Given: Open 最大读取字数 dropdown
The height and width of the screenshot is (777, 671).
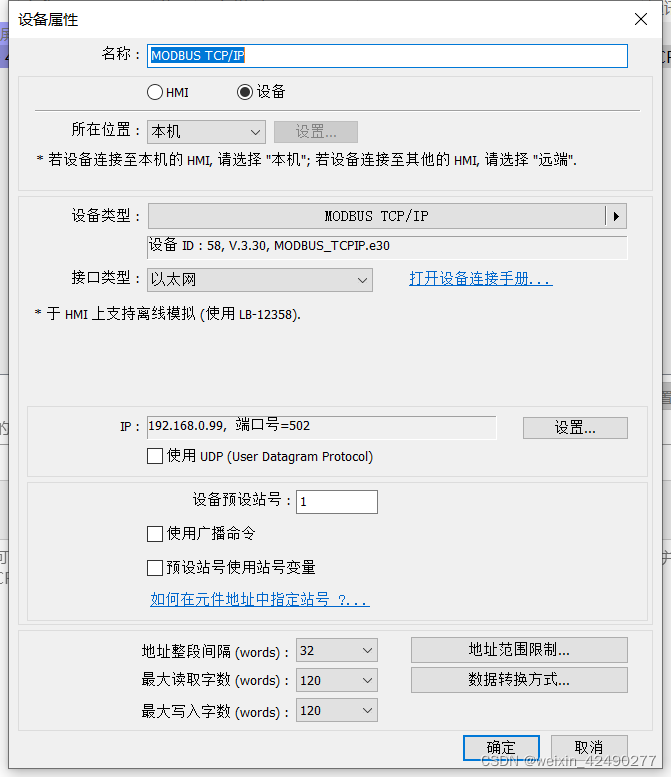Looking at the screenshot, I should point(337,680).
